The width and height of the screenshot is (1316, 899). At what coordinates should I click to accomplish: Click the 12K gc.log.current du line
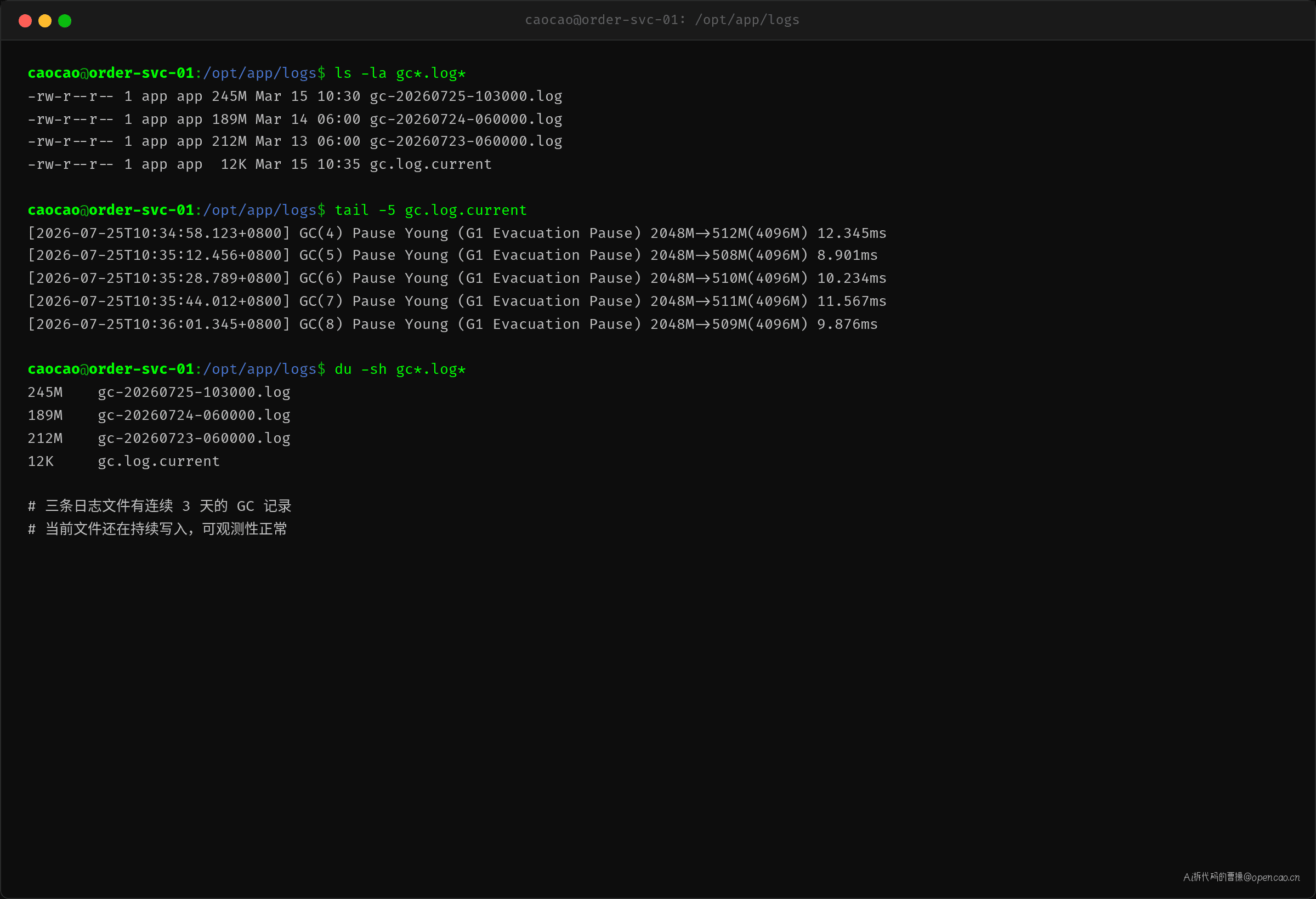tap(123, 462)
